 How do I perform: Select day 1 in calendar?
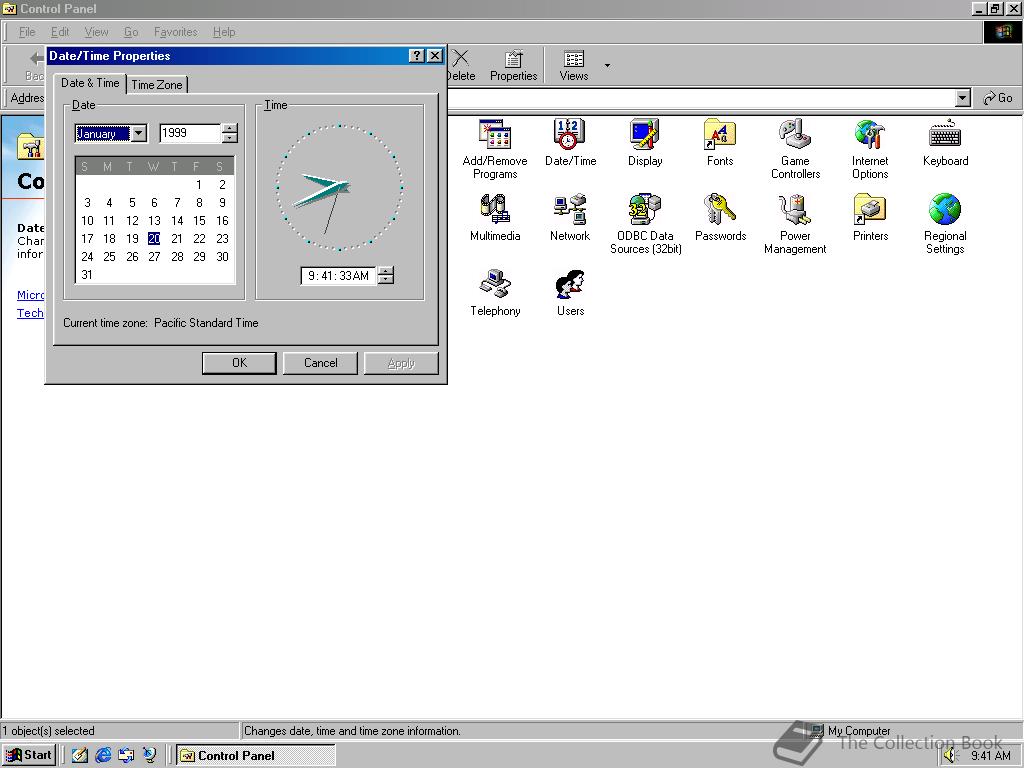[199, 185]
